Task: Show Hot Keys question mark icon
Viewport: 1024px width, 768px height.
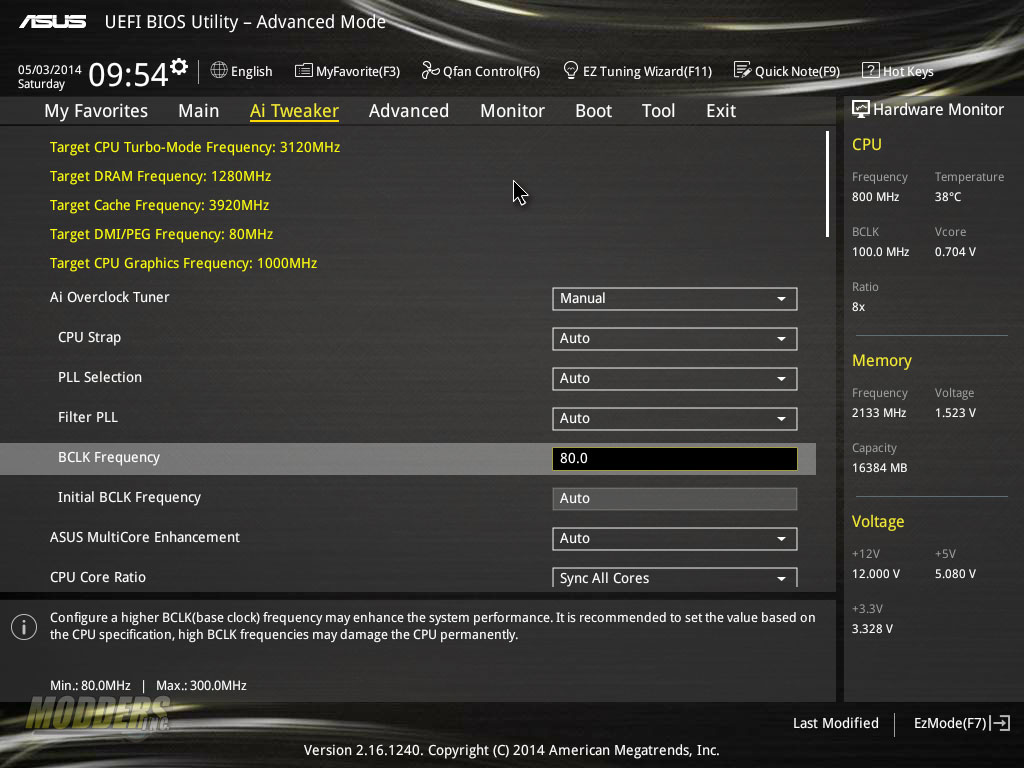Action: [x=871, y=71]
